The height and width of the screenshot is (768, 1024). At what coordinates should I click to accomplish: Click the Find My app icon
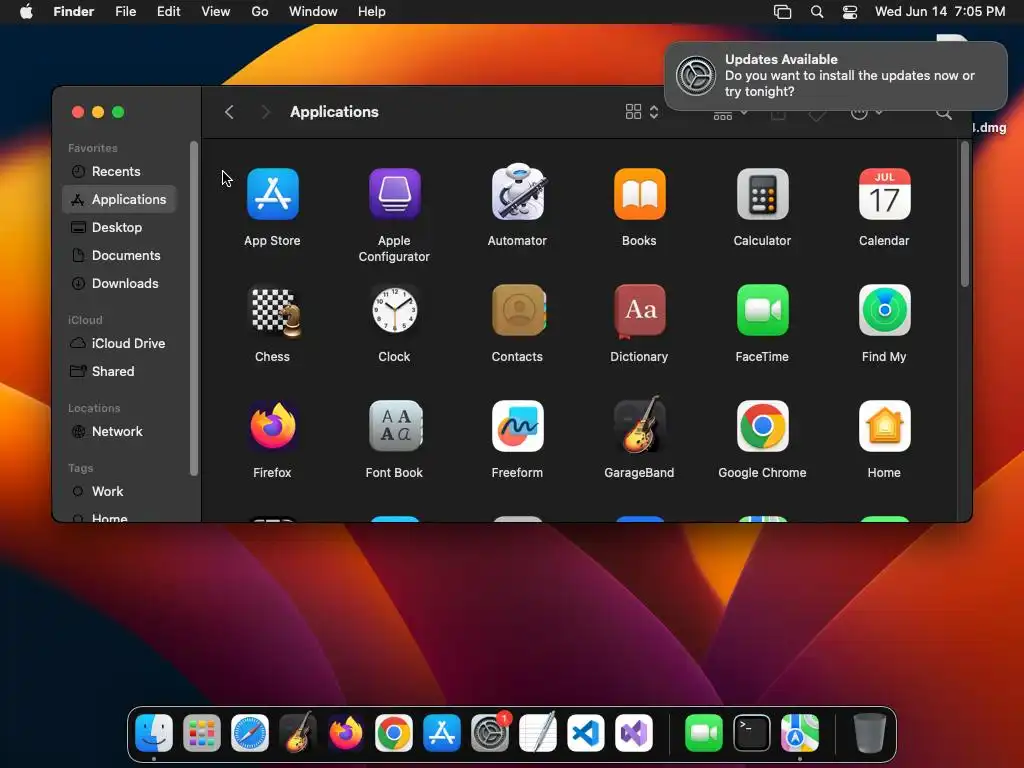coord(884,310)
